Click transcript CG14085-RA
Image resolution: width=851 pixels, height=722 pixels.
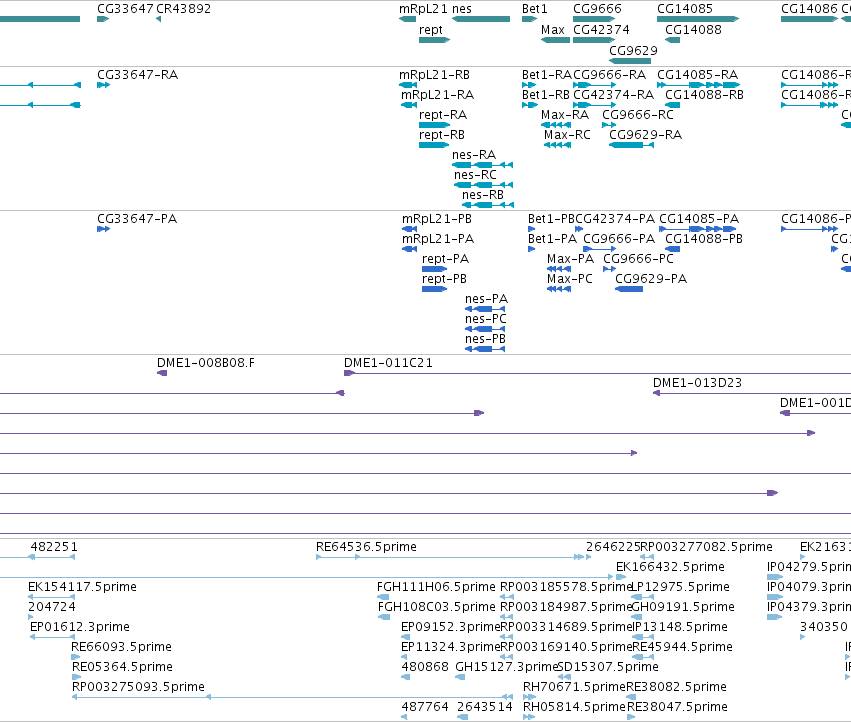[x=698, y=85]
